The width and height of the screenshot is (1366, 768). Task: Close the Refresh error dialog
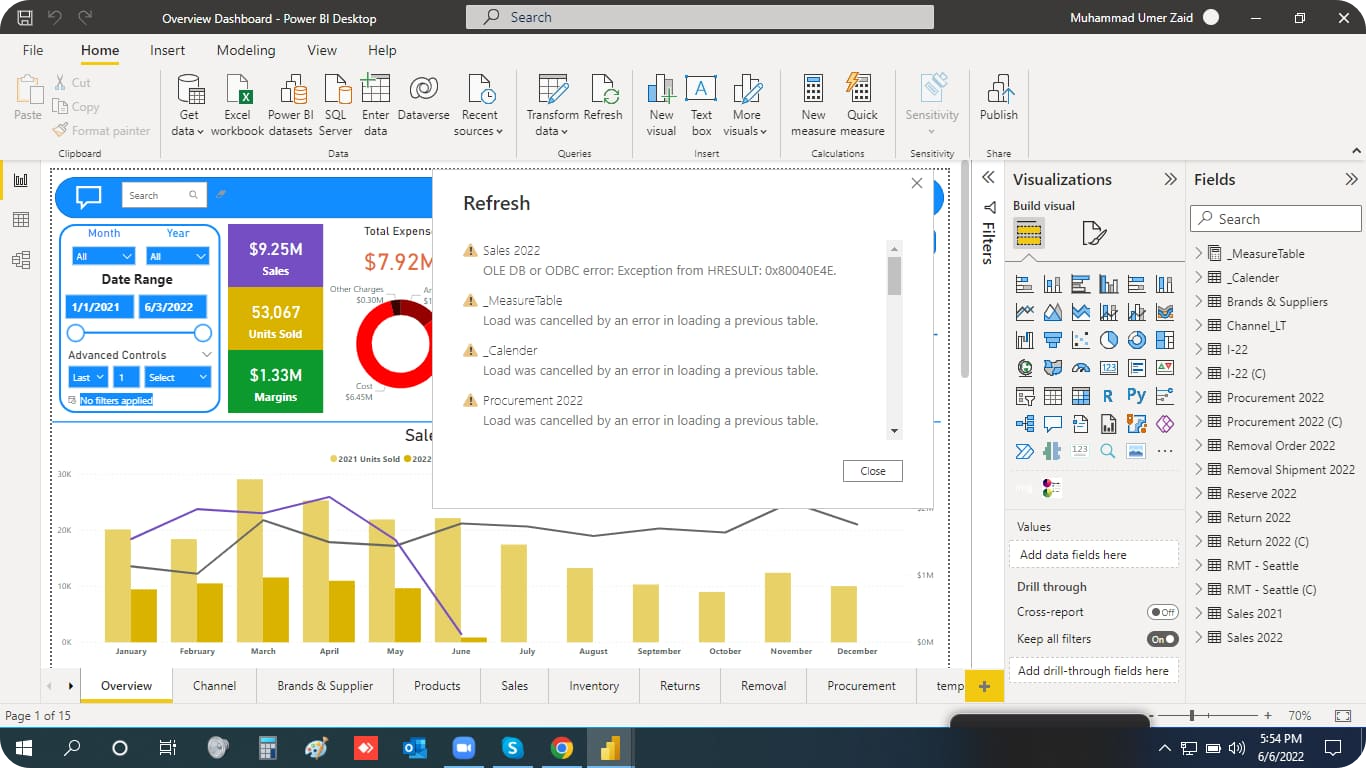tap(872, 471)
